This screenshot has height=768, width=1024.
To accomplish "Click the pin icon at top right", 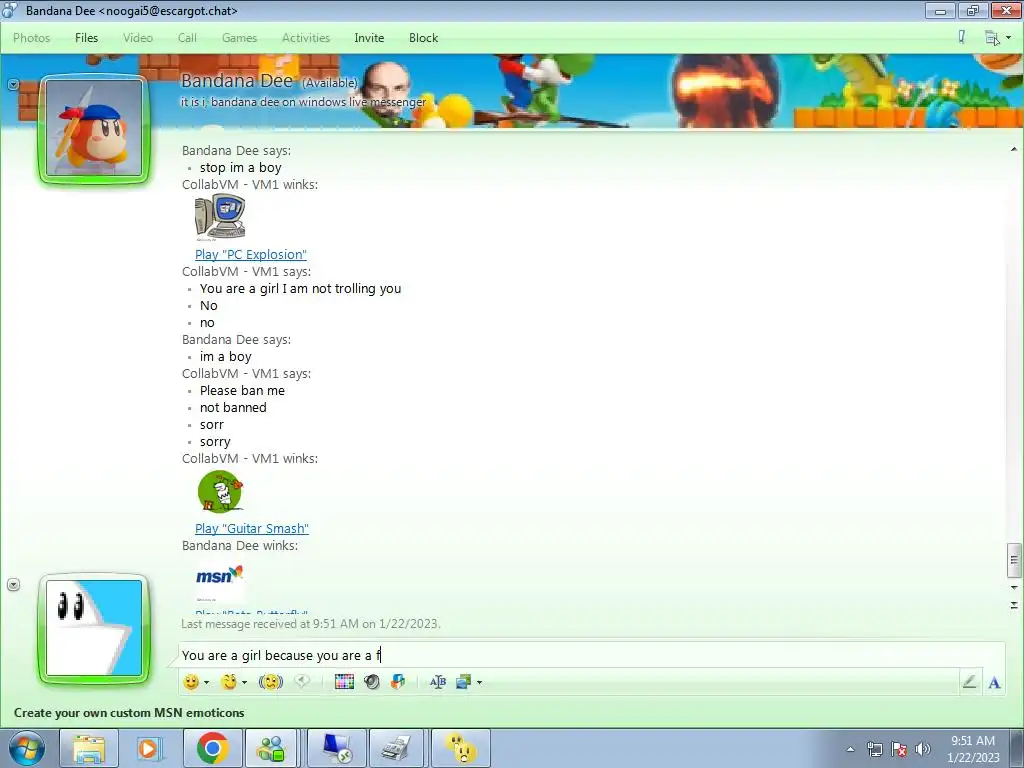I will click(x=961, y=37).
